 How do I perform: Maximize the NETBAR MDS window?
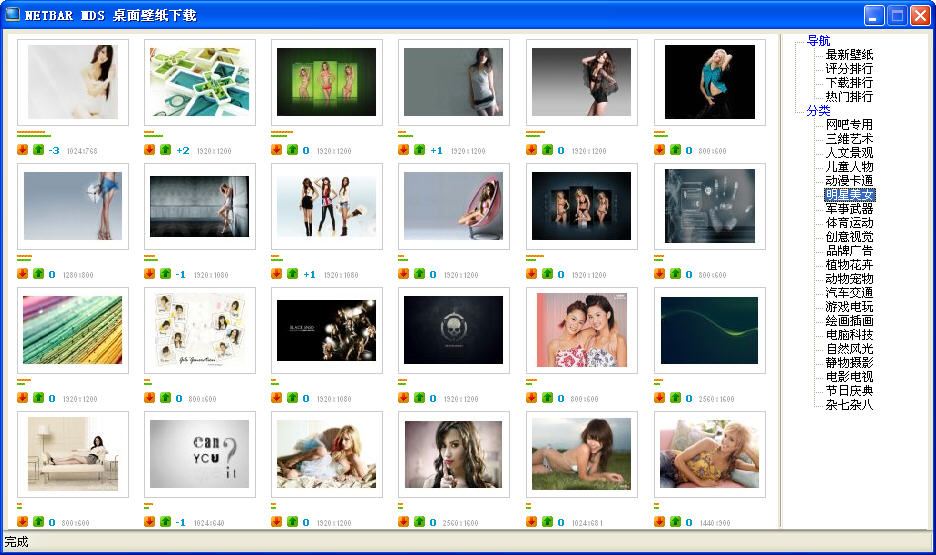[x=897, y=15]
